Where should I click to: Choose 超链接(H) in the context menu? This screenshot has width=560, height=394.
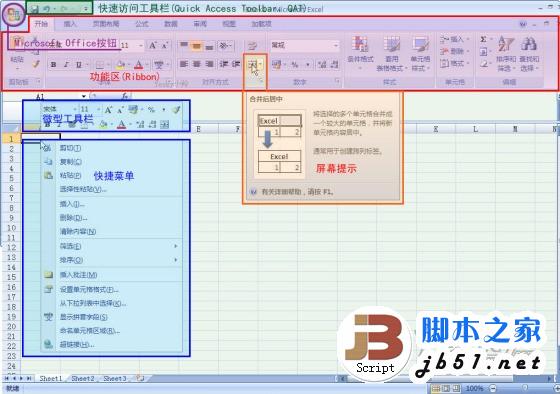(111, 344)
